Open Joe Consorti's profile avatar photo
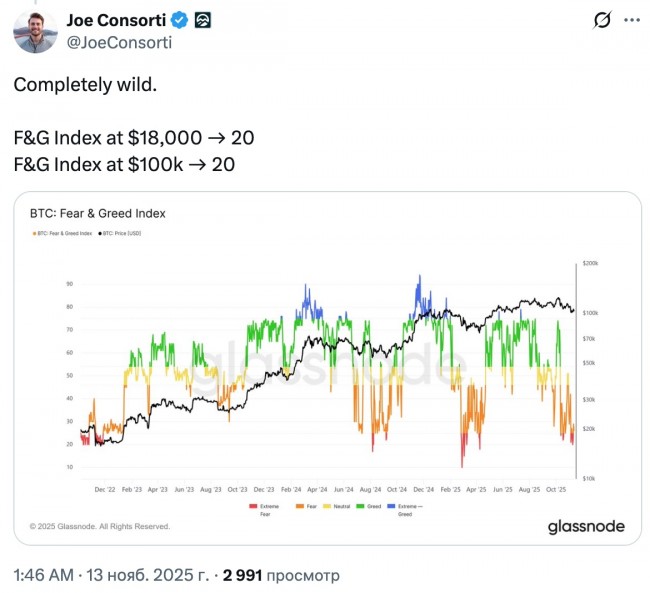Screen dimensions: 650x593 (33, 30)
